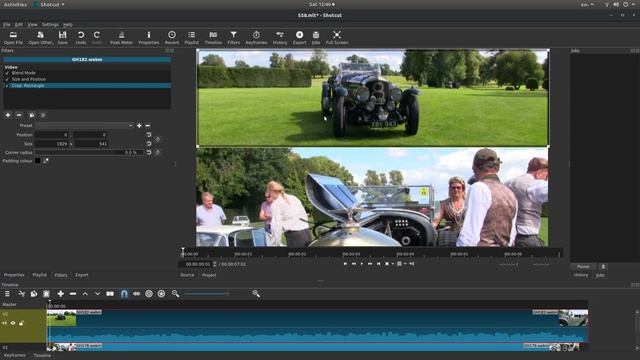Delete the preset with the minus button
640x360 pixels.
148,126
